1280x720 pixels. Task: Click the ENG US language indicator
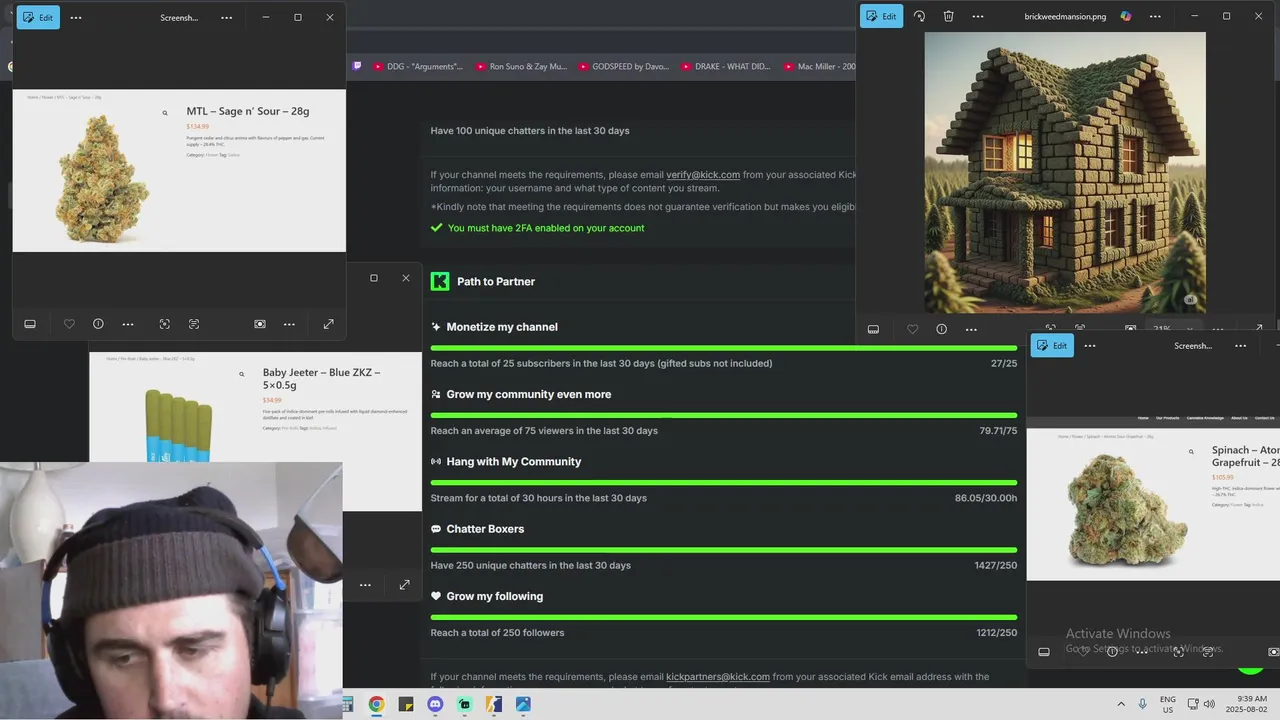coord(1168,704)
